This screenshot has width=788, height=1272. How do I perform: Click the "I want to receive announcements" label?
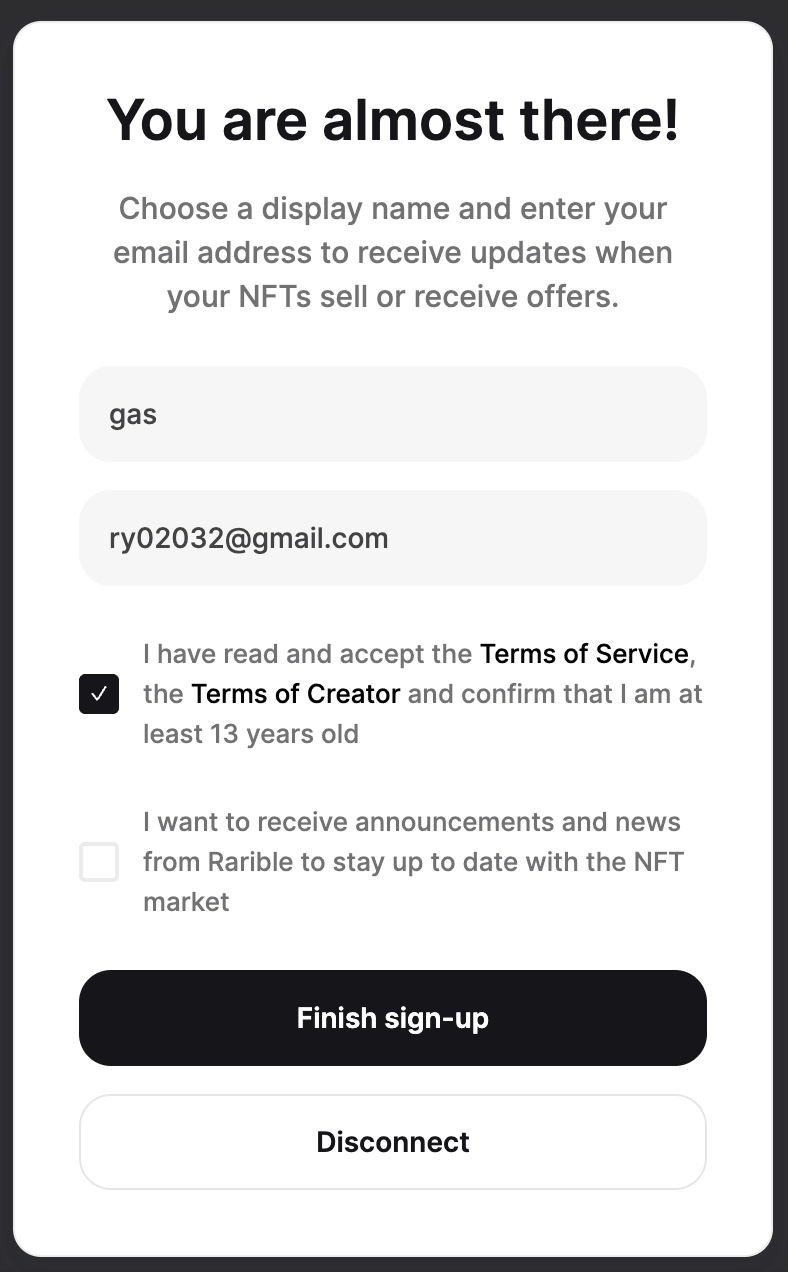click(x=412, y=822)
